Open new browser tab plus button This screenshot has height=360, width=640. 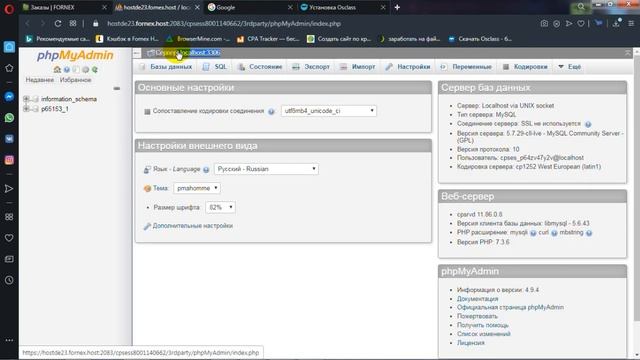(397, 7)
